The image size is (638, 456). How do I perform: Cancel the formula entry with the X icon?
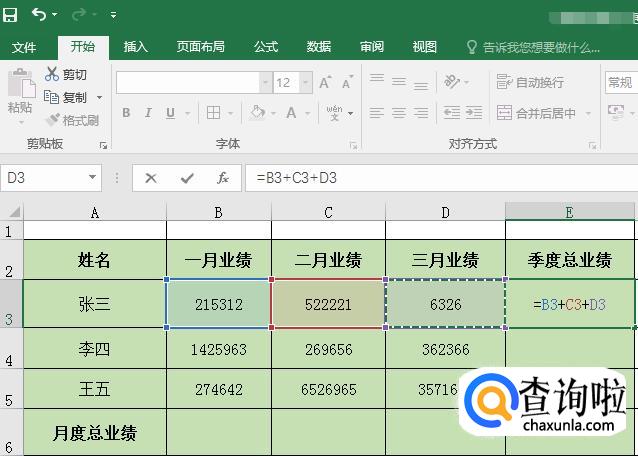pyautogui.click(x=151, y=178)
